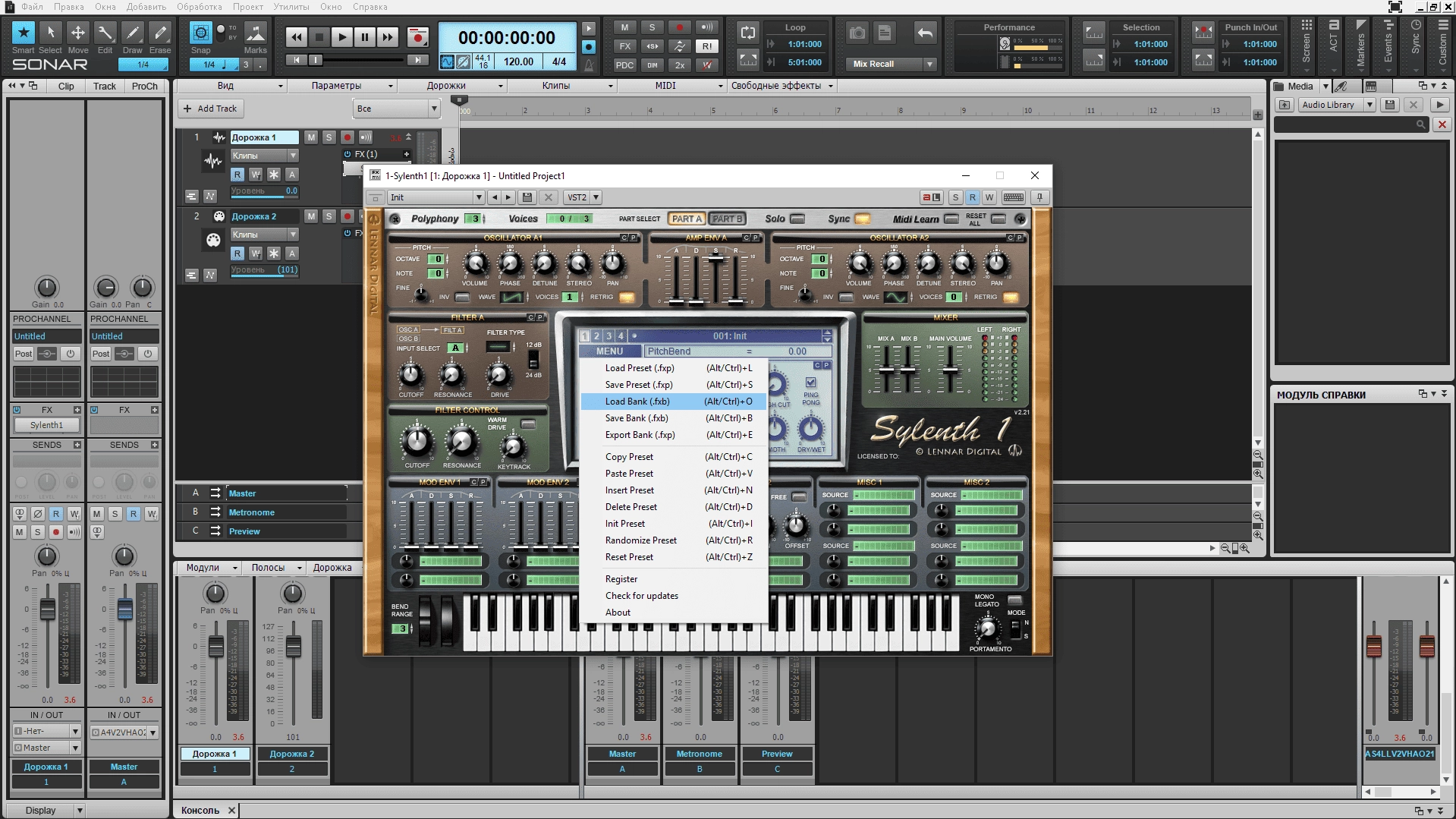Click the search magnifier in Media browser
Image resolution: width=1456 pixels, height=819 pixels.
[x=1420, y=124]
